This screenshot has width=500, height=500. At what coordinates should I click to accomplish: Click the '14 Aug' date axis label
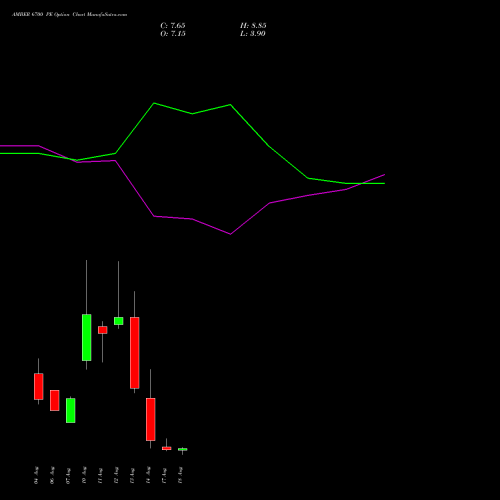148,475
